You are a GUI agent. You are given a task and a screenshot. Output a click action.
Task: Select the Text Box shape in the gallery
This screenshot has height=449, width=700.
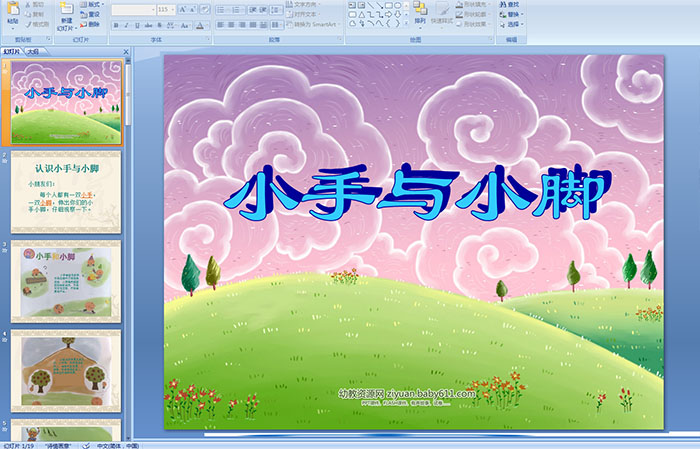[352, 5]
